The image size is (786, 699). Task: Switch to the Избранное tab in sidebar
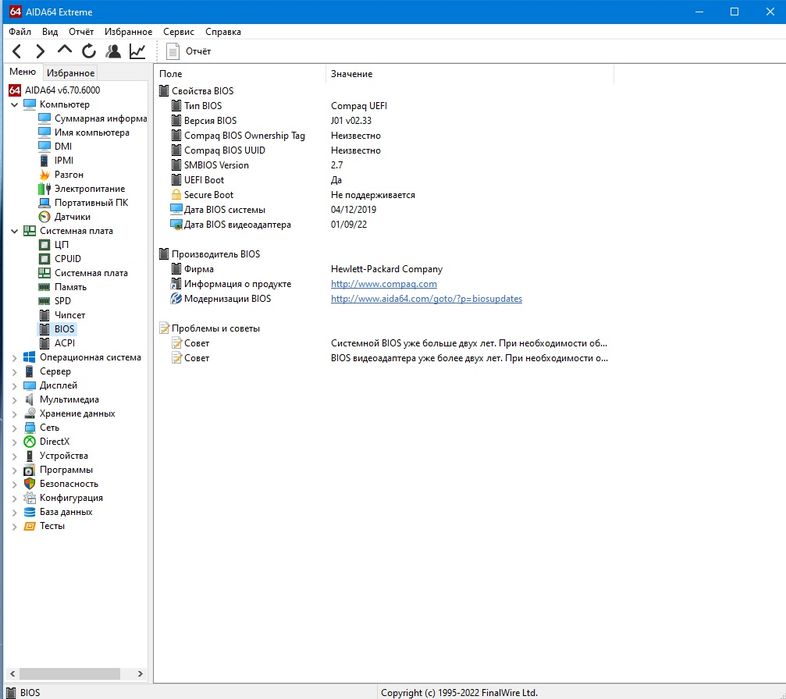click(x=71, y=73)
